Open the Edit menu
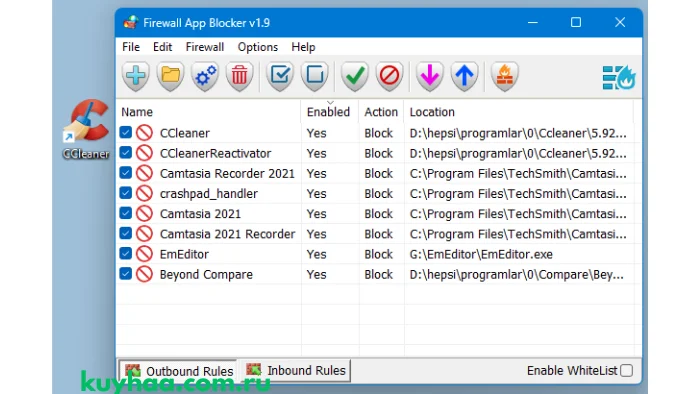 pyautogui.click(x=162, y=47)
